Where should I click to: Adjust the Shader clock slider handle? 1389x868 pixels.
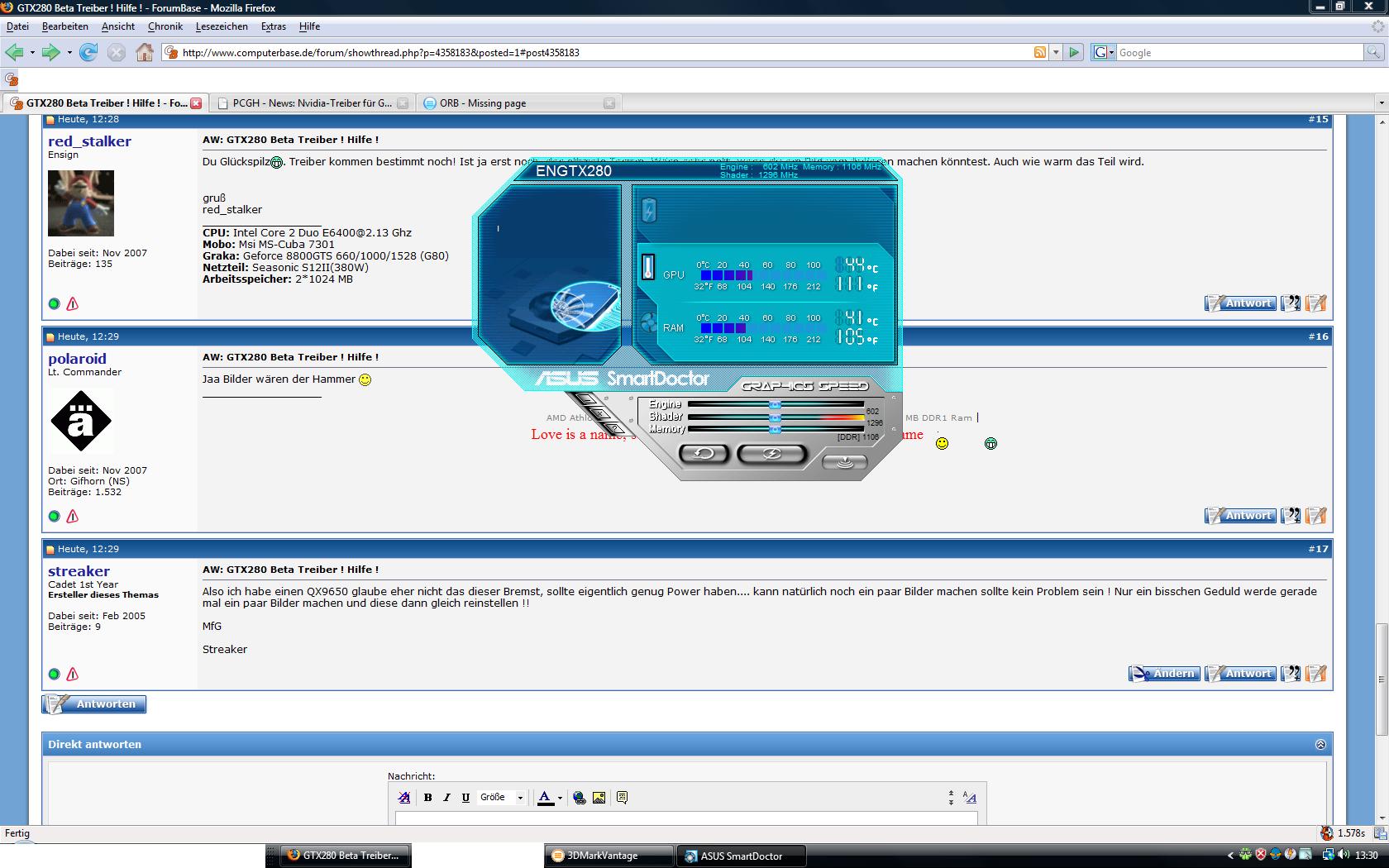[775, 417]
